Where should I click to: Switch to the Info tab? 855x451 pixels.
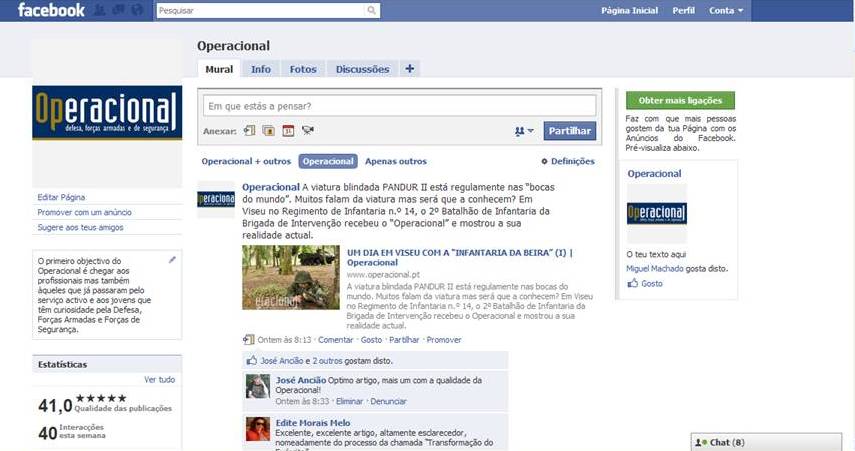click(x=261, y=69)
